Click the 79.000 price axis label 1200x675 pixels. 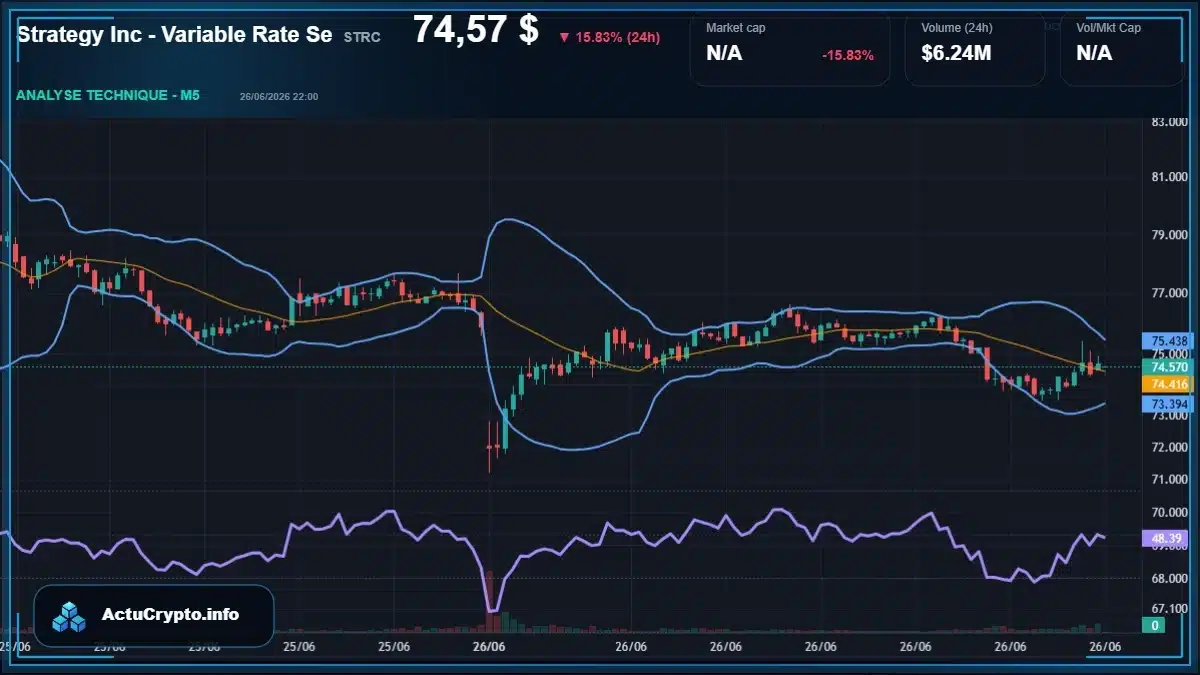pyautogui.click(x=1169, y=236)
